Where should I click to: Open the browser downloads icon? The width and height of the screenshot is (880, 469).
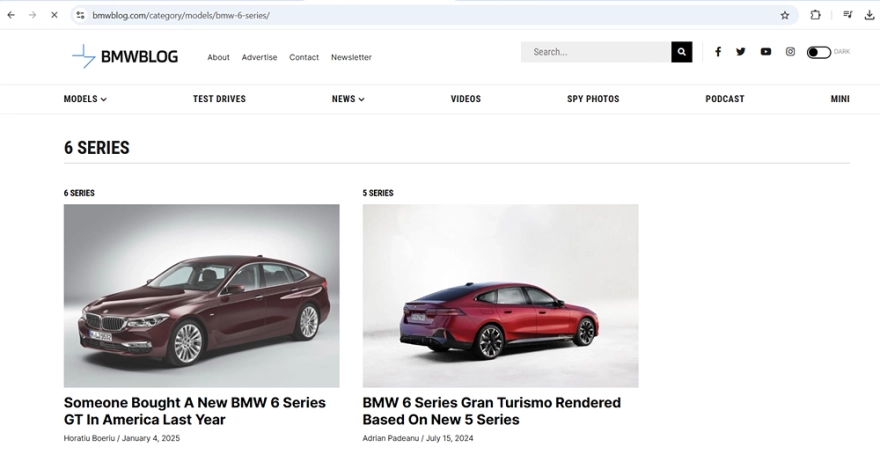pyautogui.click(x=869, y=15)
